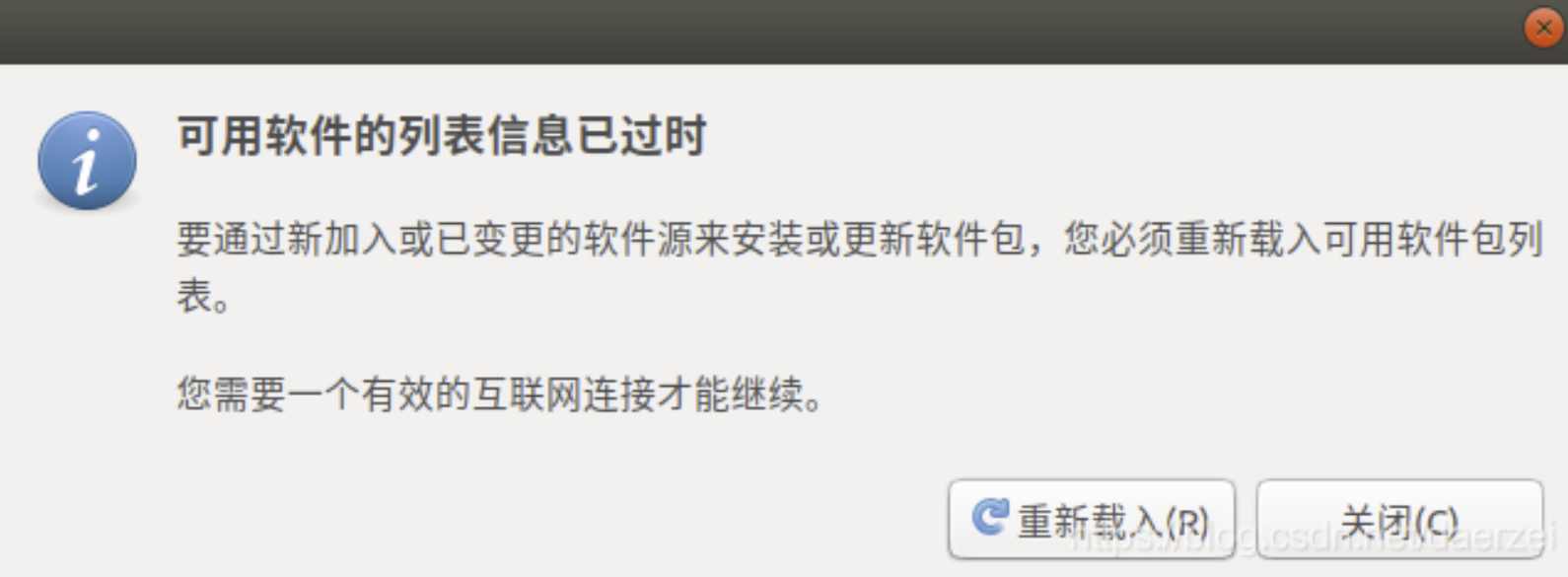The width and height of the screenshot is (1568, 577).
Task: Click the letter i inside the info badge
Action: tap(87, 162)
